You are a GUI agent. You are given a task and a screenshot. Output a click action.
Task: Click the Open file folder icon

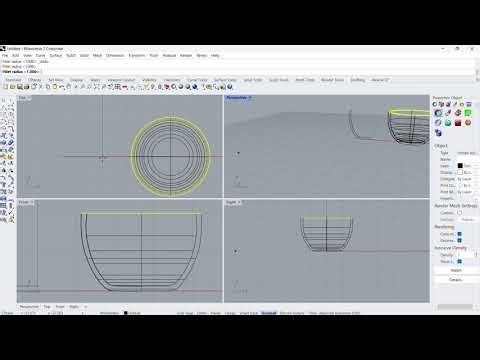12,87
